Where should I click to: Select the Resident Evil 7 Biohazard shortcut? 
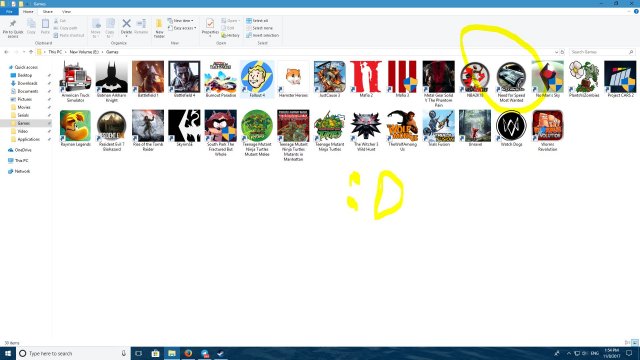click(111, 130)
